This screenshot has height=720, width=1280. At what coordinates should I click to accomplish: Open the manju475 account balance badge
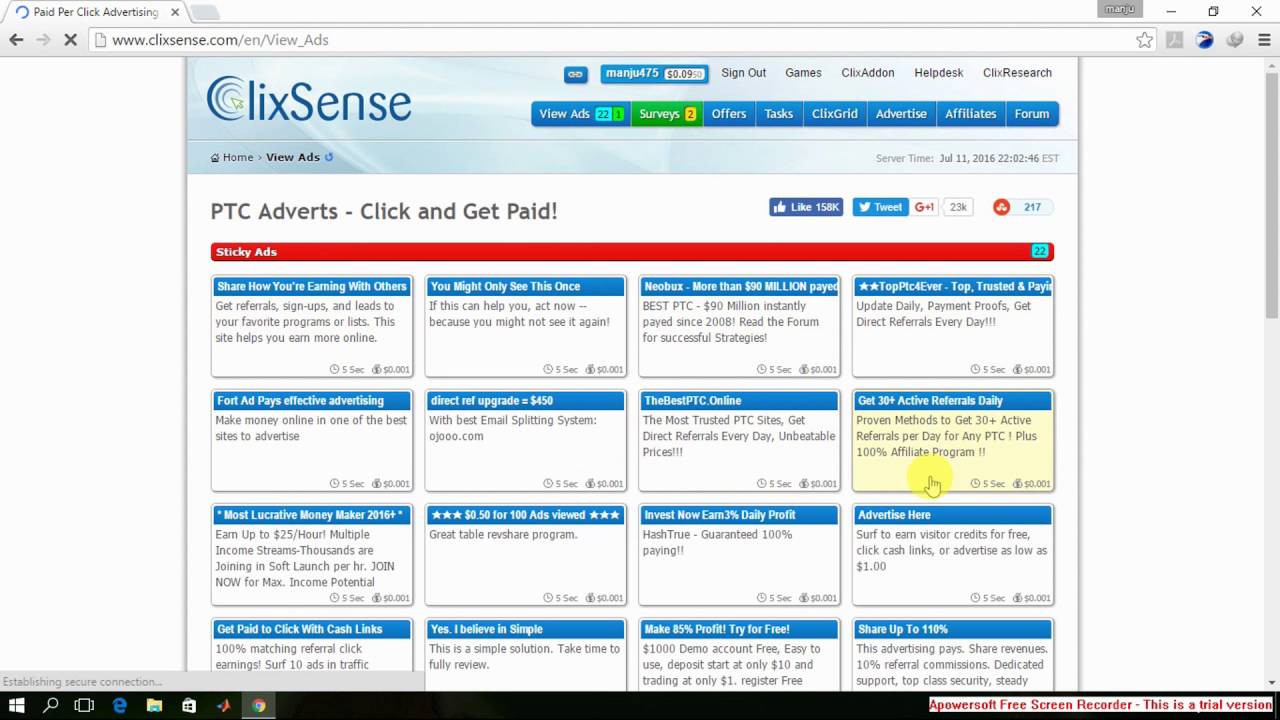coord(655,74)
